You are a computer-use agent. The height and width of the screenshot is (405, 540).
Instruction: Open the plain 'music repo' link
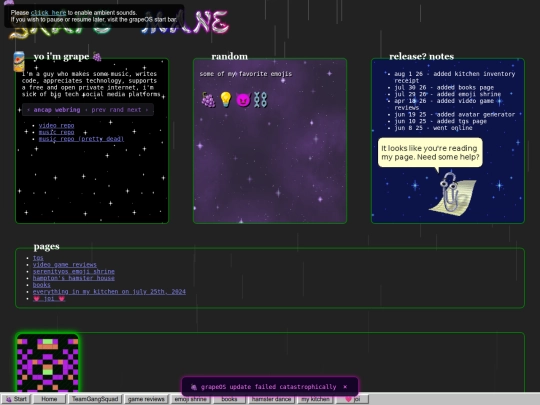[56, 132]
